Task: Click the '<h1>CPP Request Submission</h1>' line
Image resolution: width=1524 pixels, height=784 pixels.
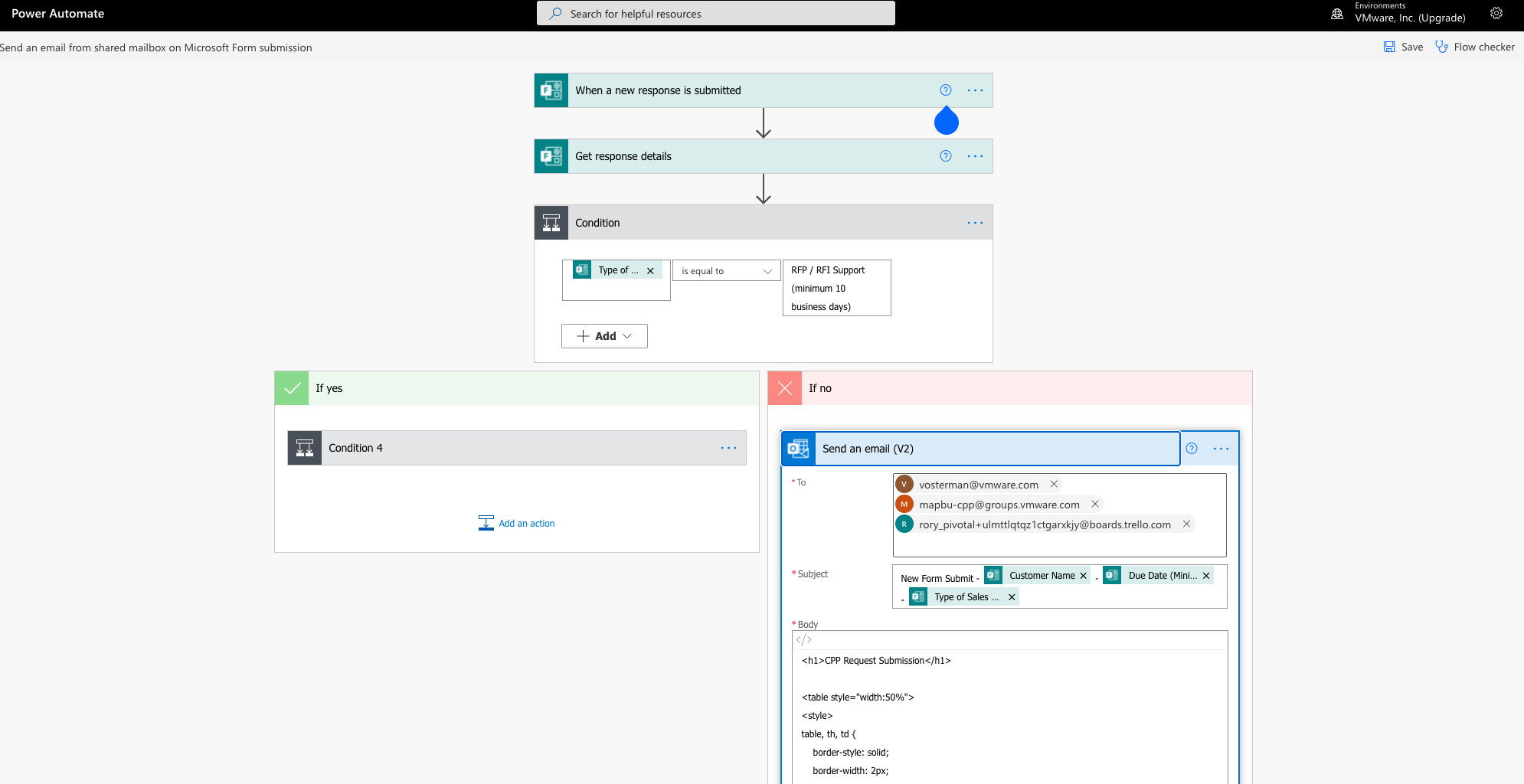Action: point(876,661)
